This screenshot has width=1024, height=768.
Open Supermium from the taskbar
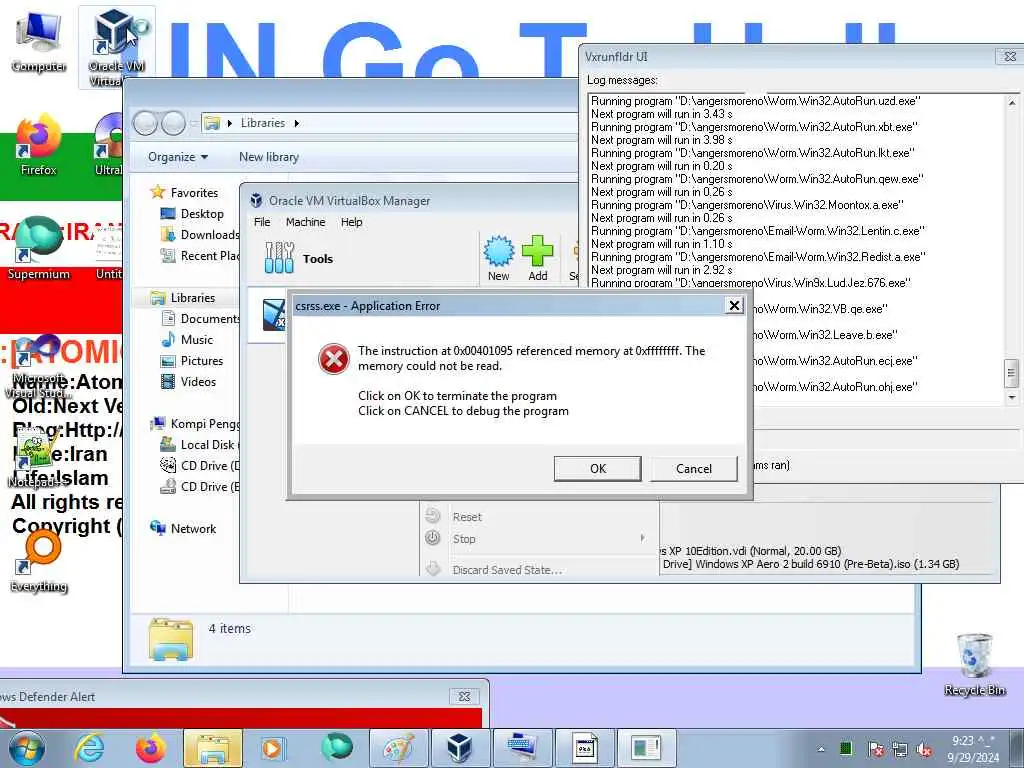pos(336,748)
